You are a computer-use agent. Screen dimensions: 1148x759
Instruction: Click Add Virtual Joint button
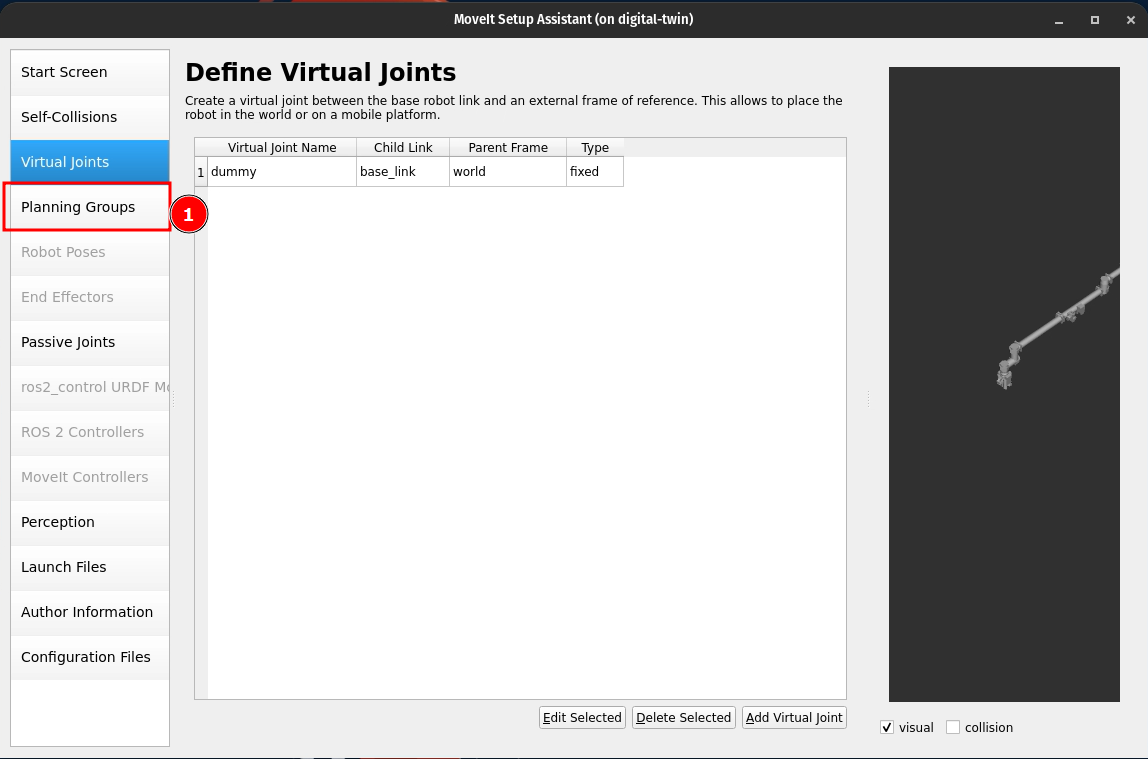point(794,717)
